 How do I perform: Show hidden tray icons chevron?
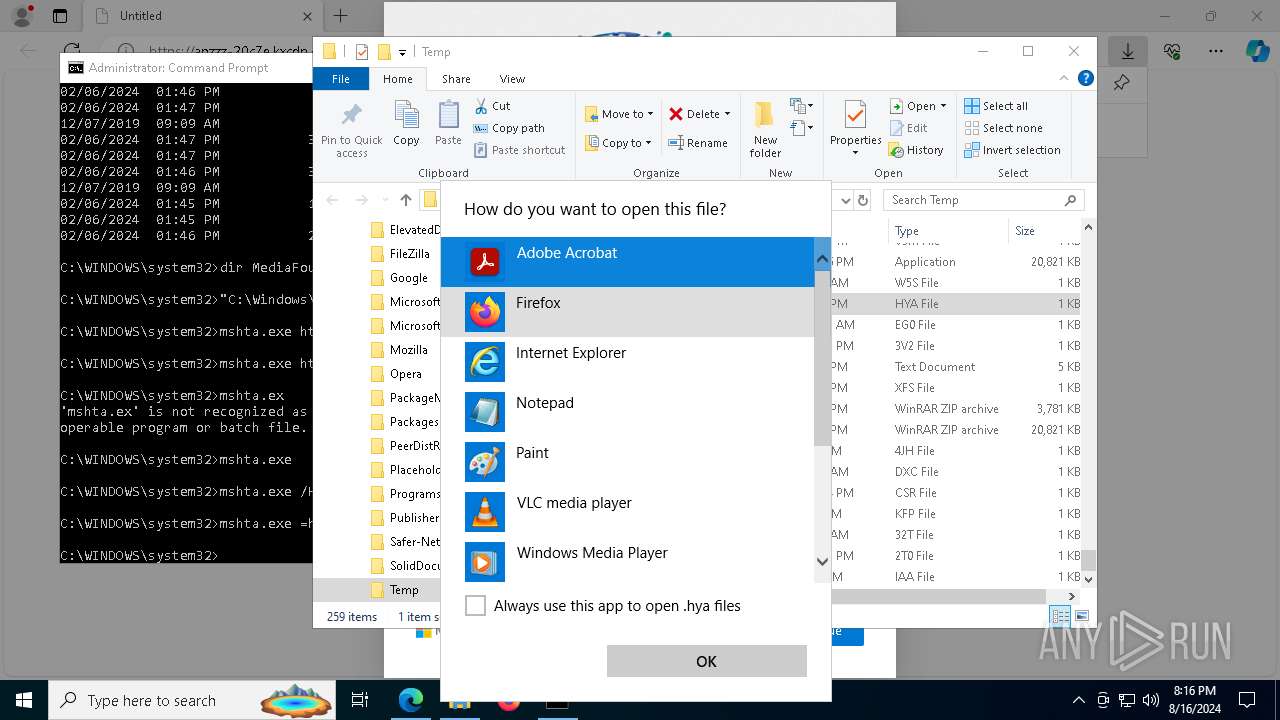pyautogui.click(x=1078, y=700)
